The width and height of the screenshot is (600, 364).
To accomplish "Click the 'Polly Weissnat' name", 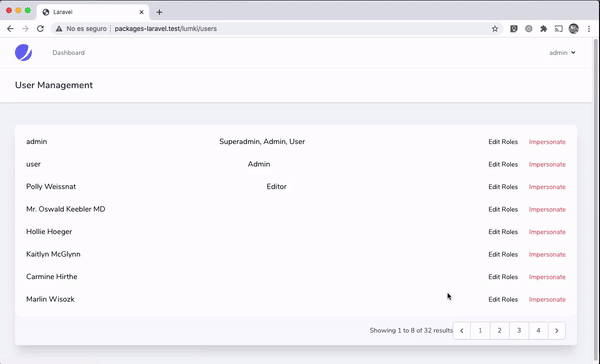I will tap(51, 187).
